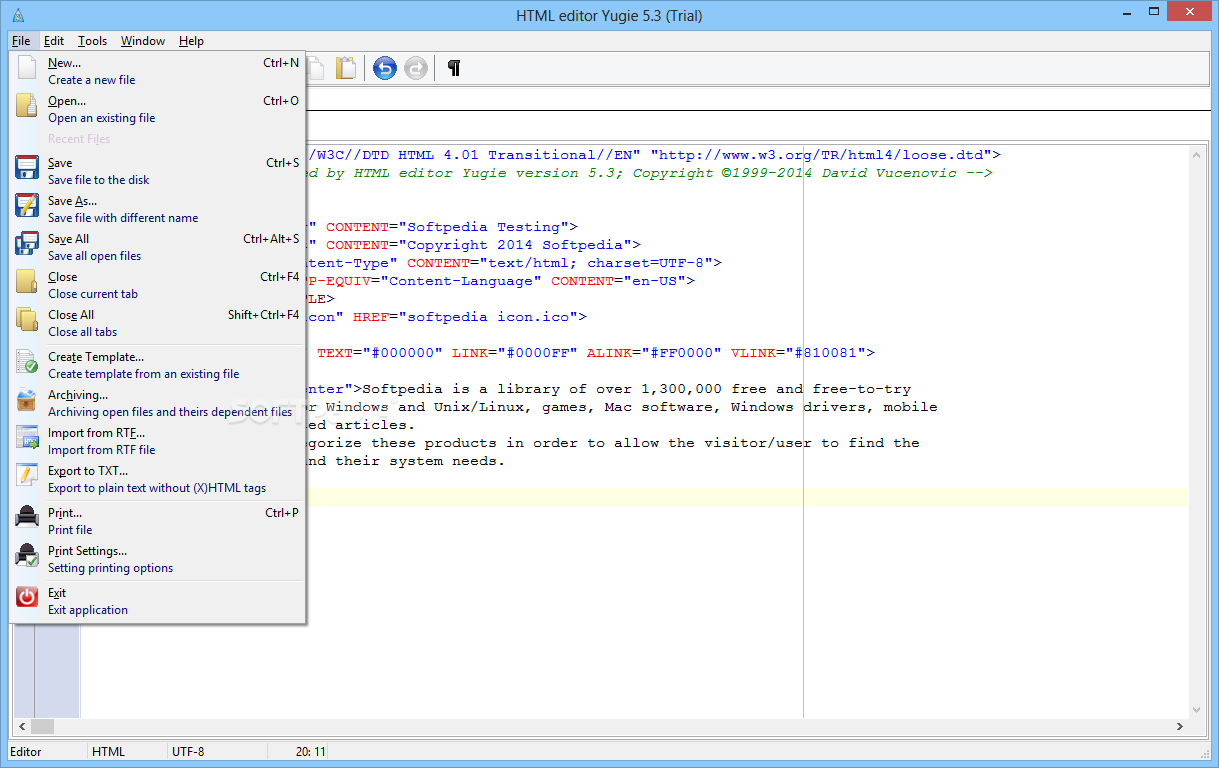Click the vertical scrollbar down arrow
Image resolution: width=1219 pixels, height=768 pixels.
click(1196, 708)
